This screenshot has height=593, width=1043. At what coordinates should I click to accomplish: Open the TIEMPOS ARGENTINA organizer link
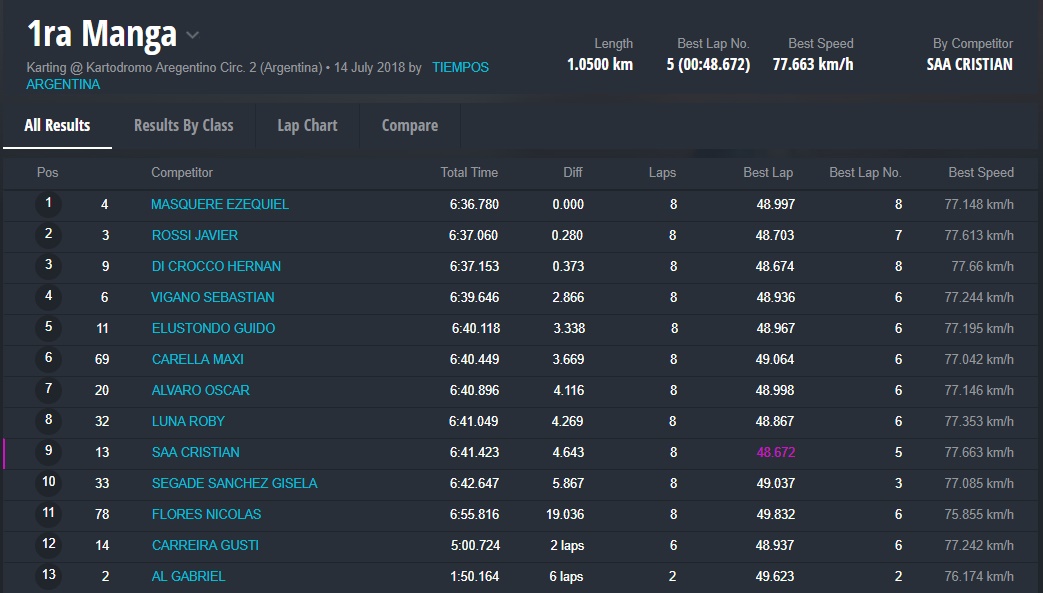pos(460,68)
